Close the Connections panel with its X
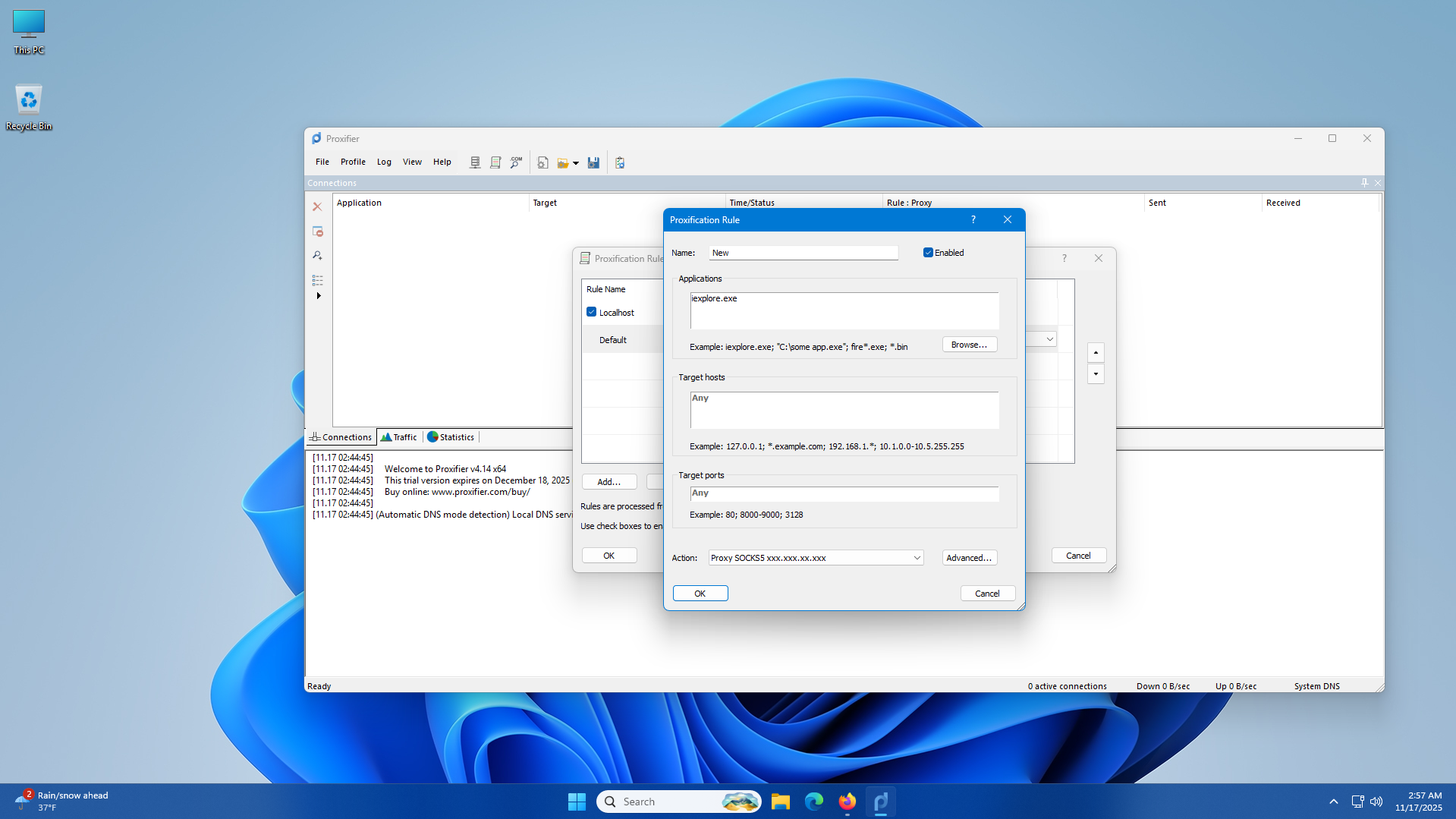Screen dimensions: 1456x819 point(1378,183)
